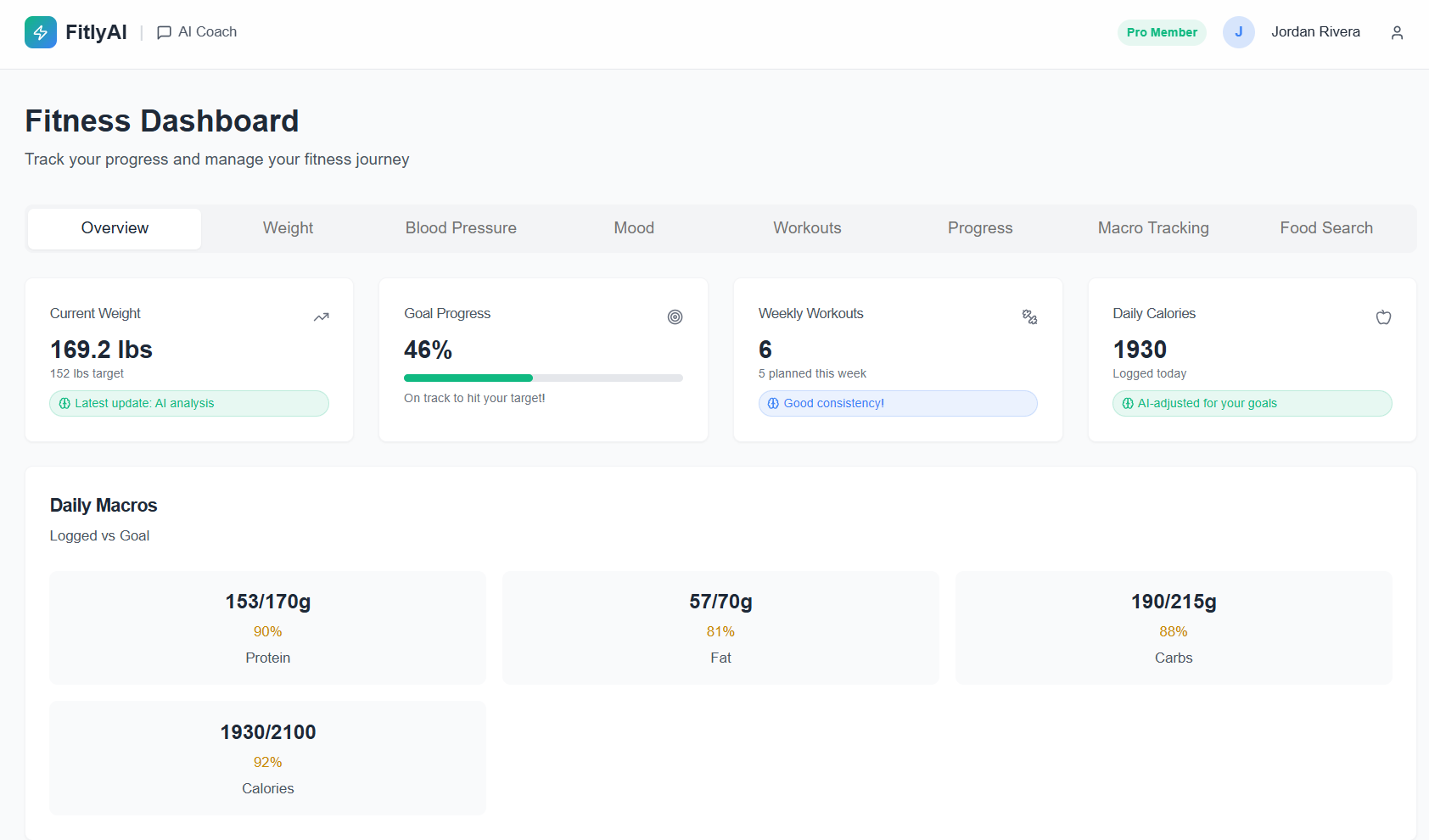Click the Protein 153/170g macro card
The image size is (1429, 840).
coord(267,628)
